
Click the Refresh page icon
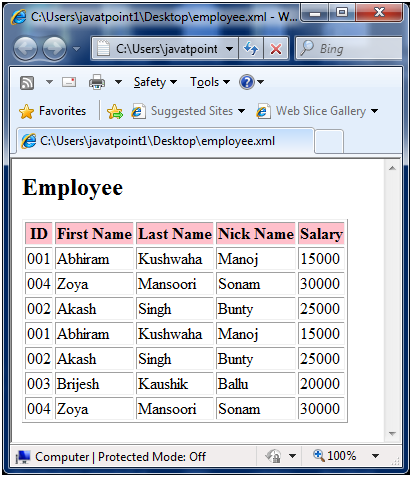[251, 49]
